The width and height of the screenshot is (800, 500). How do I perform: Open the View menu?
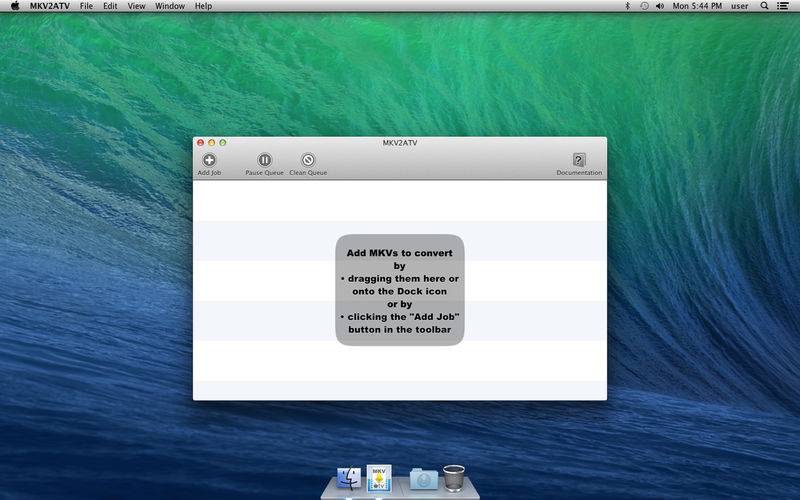click(136, 6)
